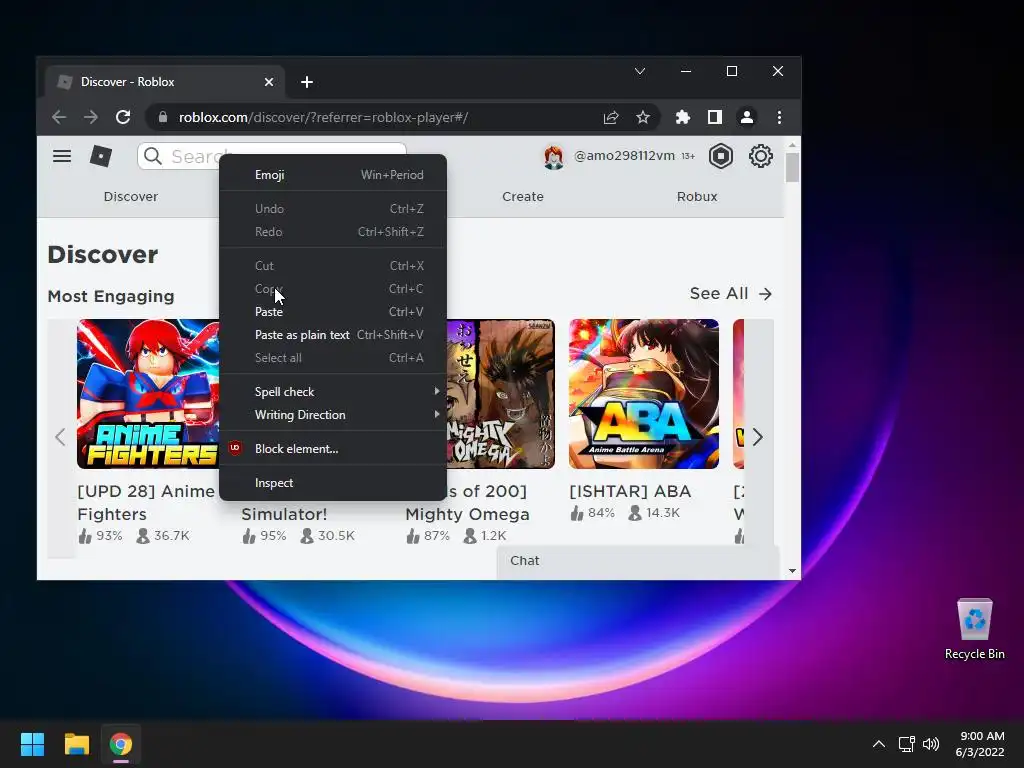Image resolution: width=1024 pixels, height=768 pixels.
Task: Click the Roblox logo icon
Action: click(101, 156)
